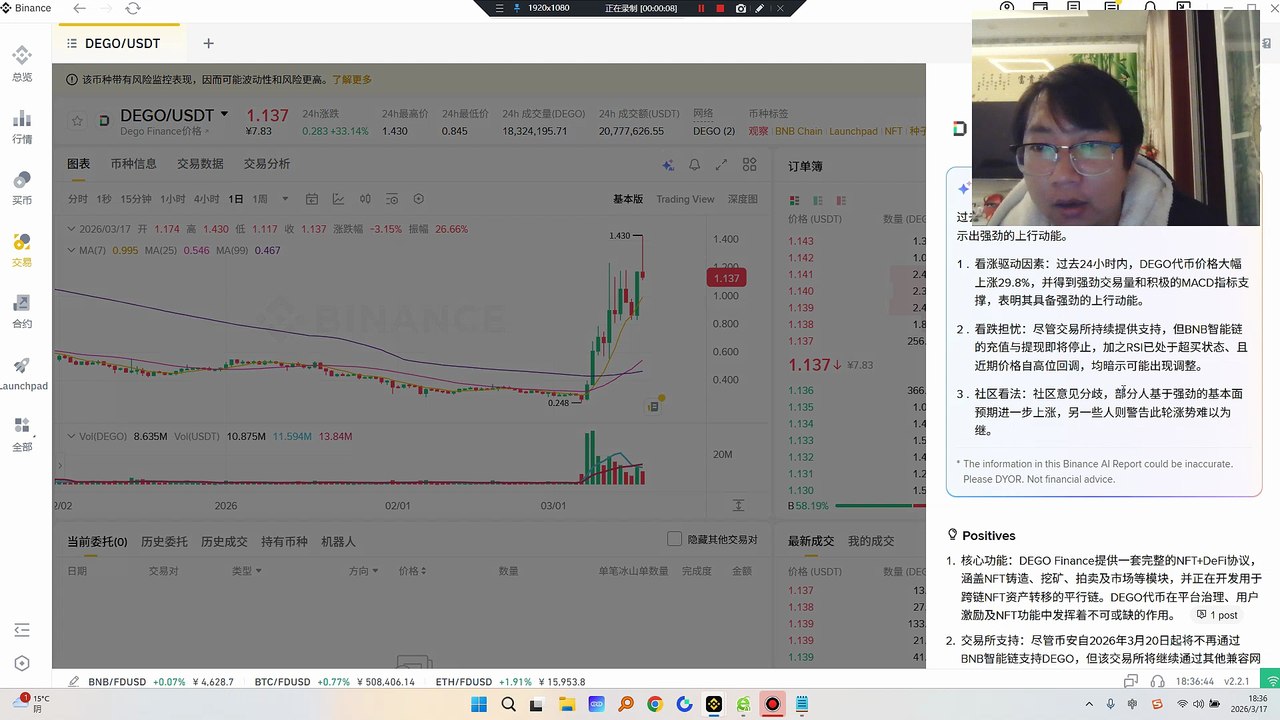Switch to the 历史委托 tab

(x=164, y=541)
